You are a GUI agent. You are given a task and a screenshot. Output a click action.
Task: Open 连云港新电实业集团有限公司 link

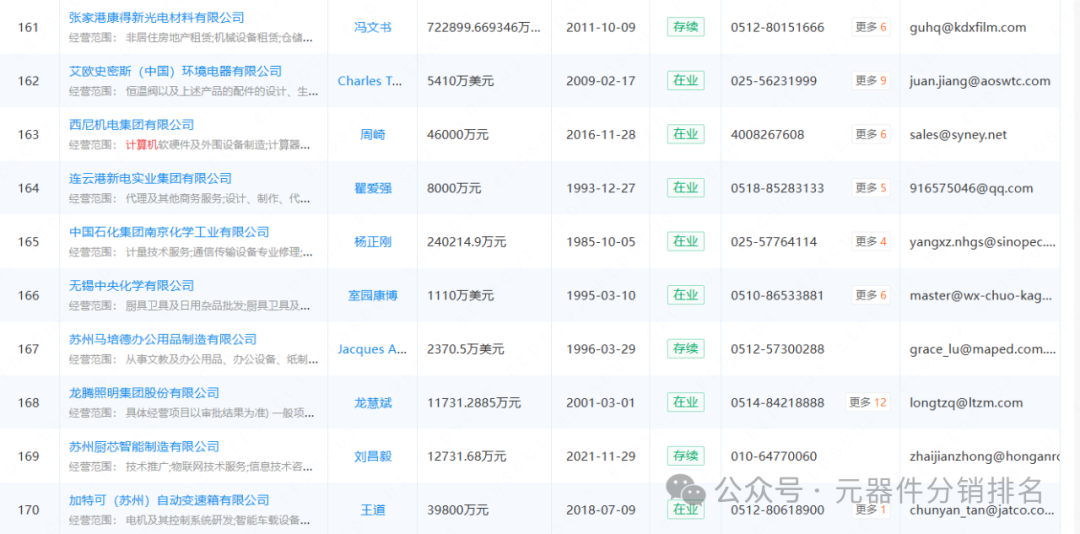(150, 179)
